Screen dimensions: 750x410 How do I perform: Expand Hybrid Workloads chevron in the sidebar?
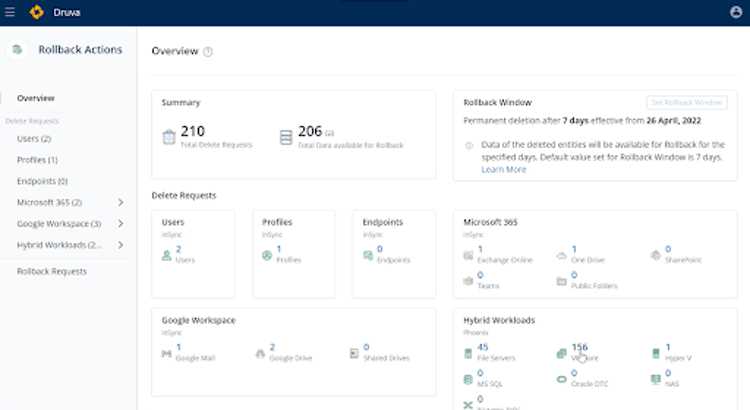tap(121, 245)
